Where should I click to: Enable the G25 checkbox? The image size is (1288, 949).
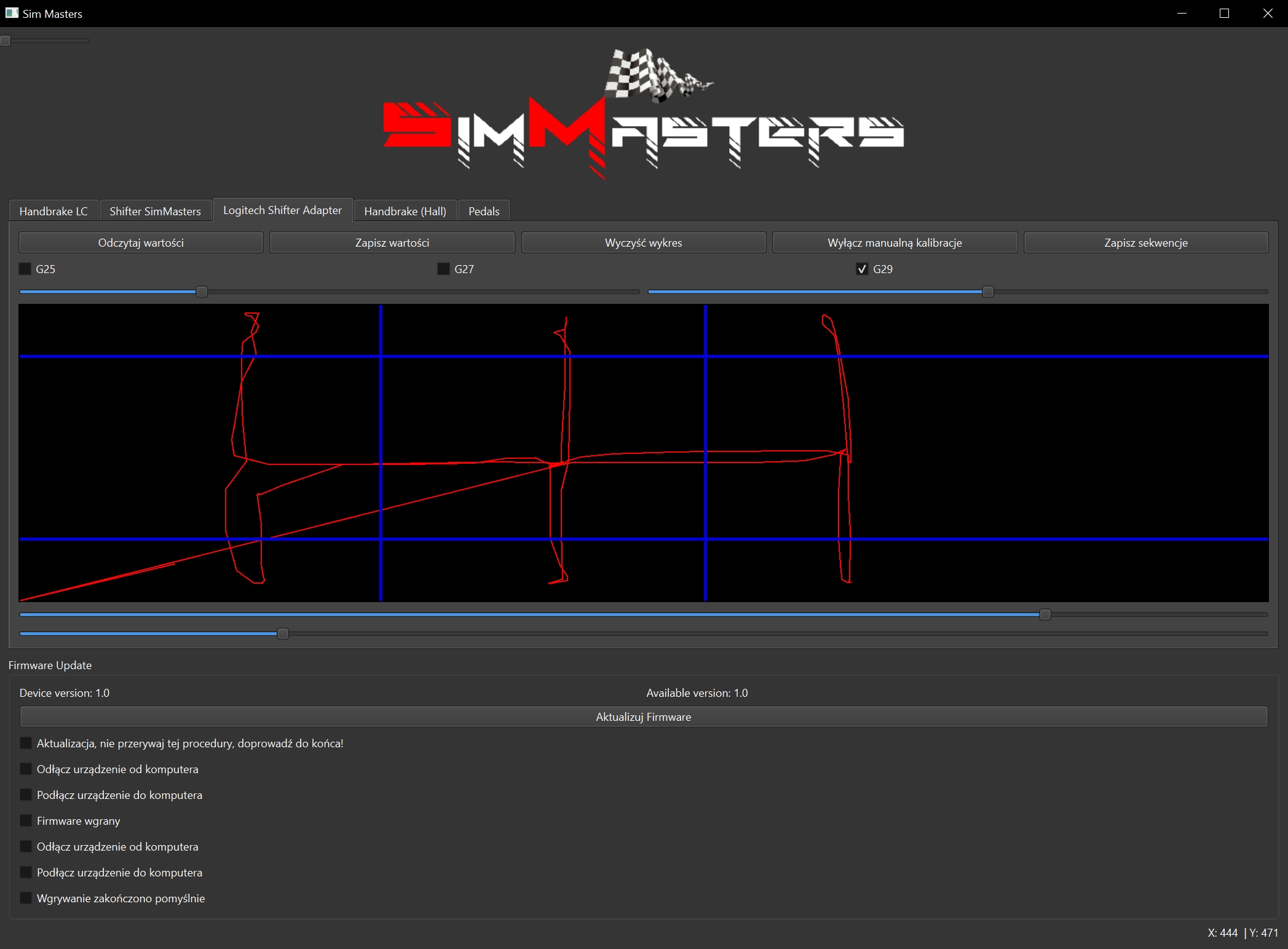[x=25, y=269]
